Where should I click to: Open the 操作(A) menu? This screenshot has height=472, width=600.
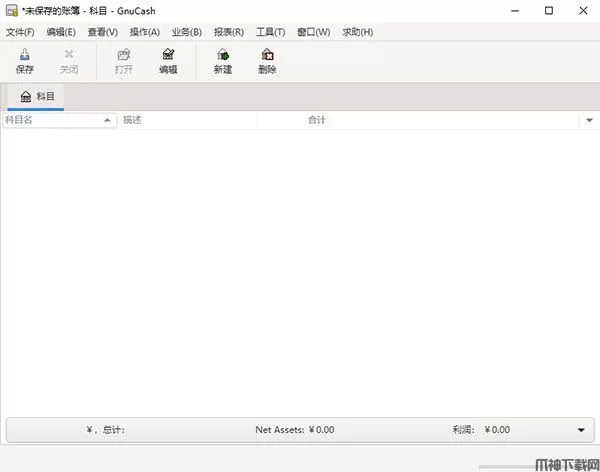coord(145,32)
